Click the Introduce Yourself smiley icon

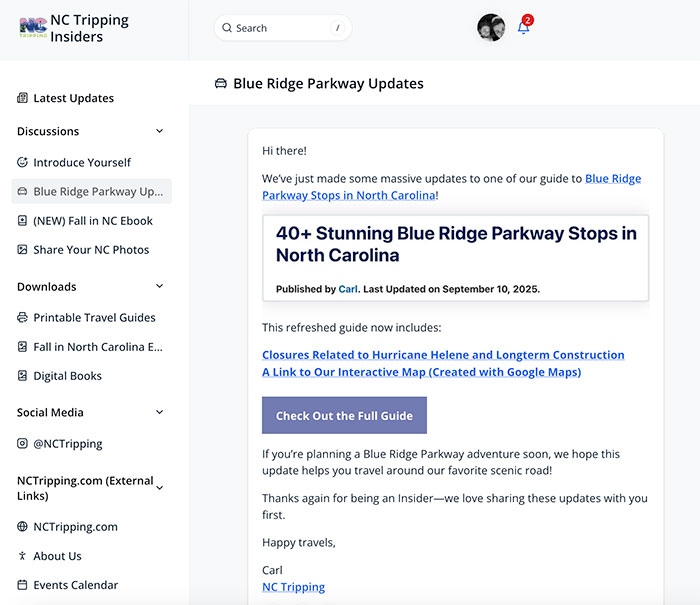[x=22, y=162]
